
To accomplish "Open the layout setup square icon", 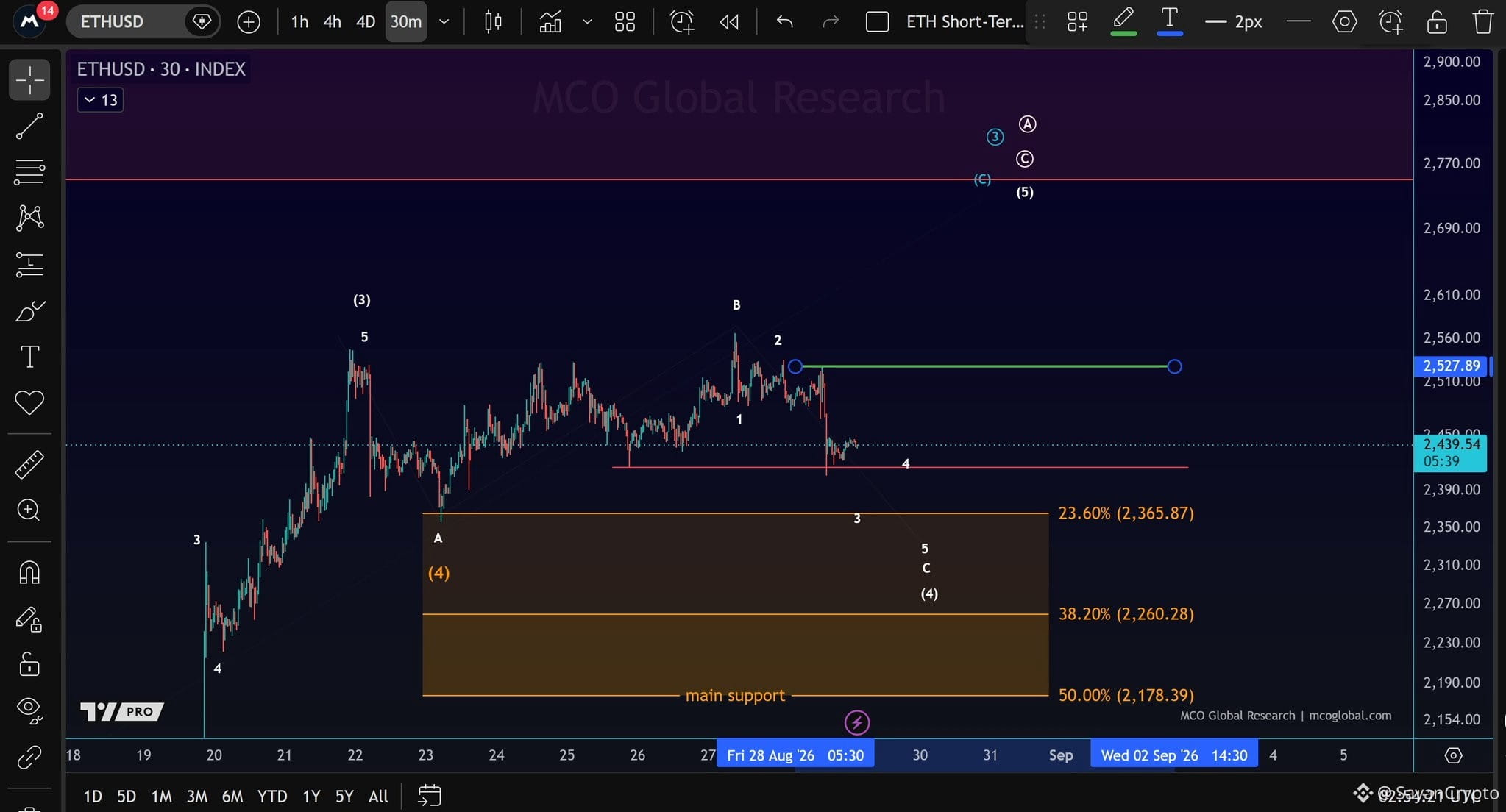I will coord(877,22).
